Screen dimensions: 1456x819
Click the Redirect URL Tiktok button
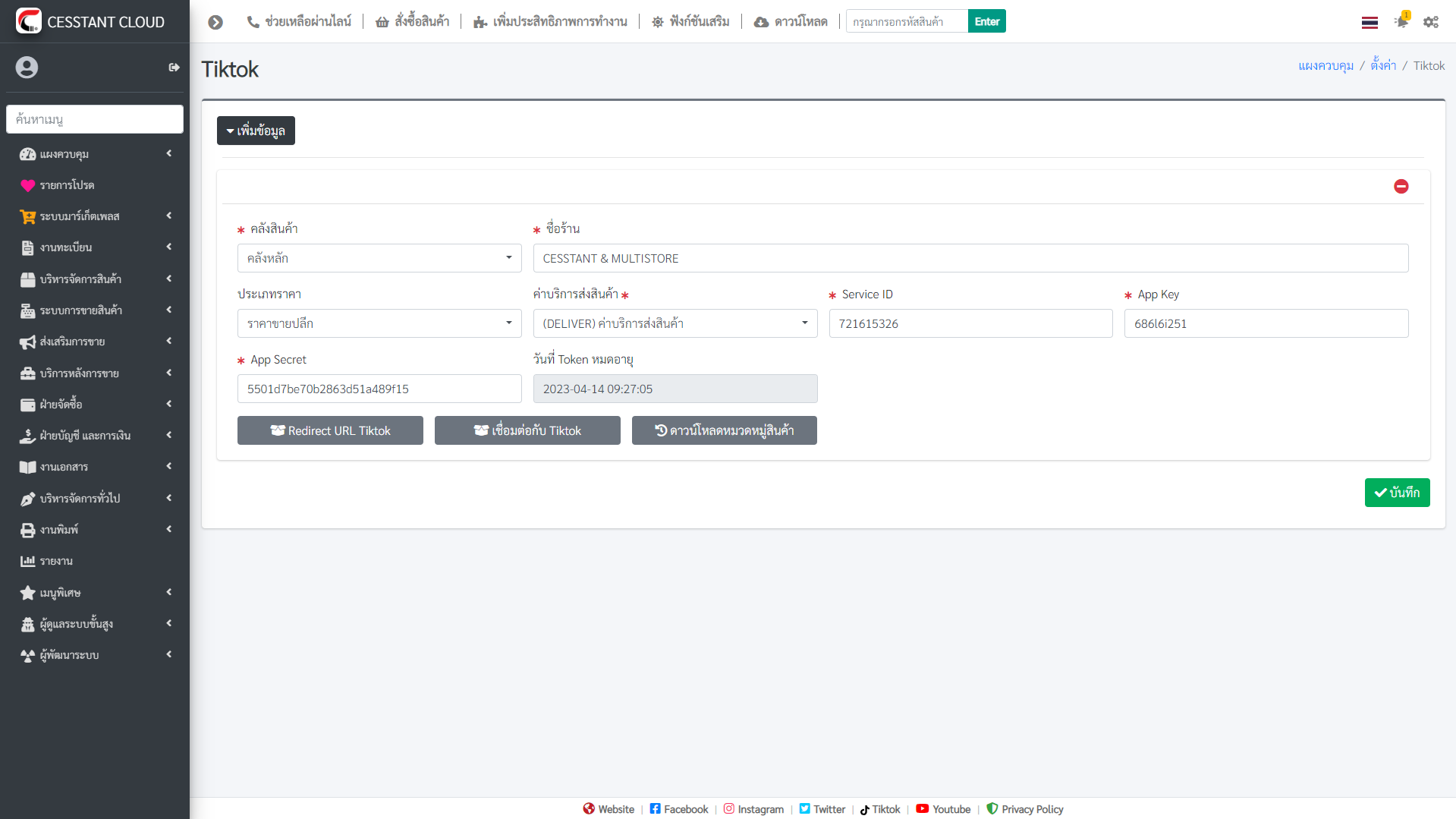pos(330,430)
